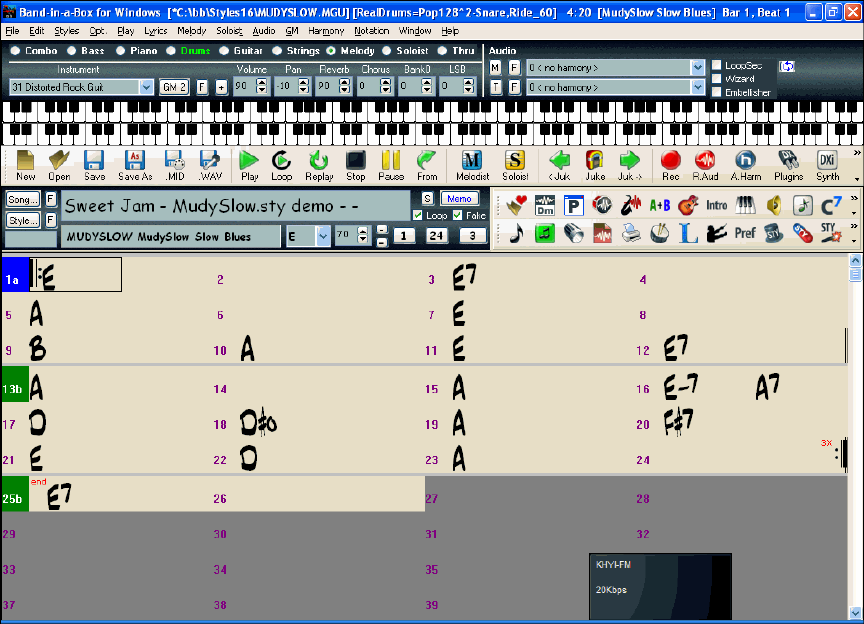Screen dimensions: 864x624
Task: Toggle the Fake checkbox
Action: click(x=457, y=215)
